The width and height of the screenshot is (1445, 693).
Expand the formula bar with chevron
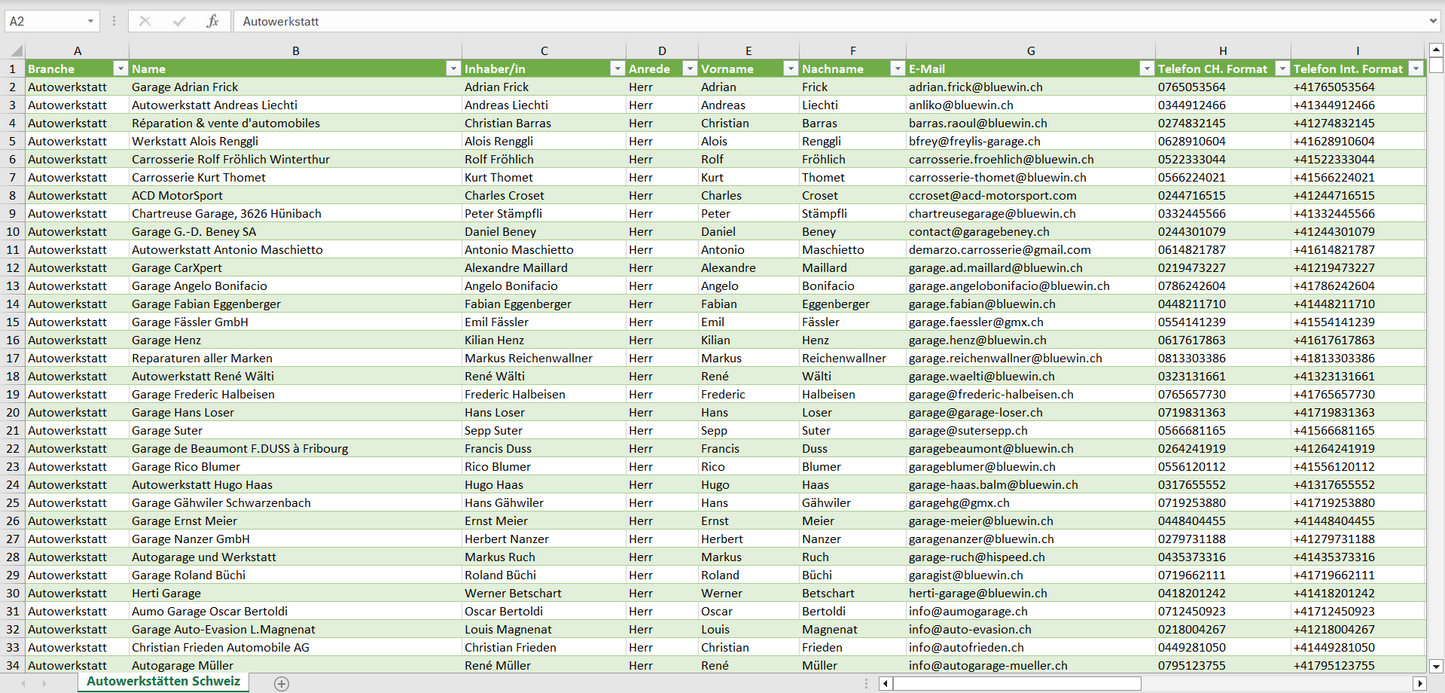pyautogui.click(x=1434, y=21)
